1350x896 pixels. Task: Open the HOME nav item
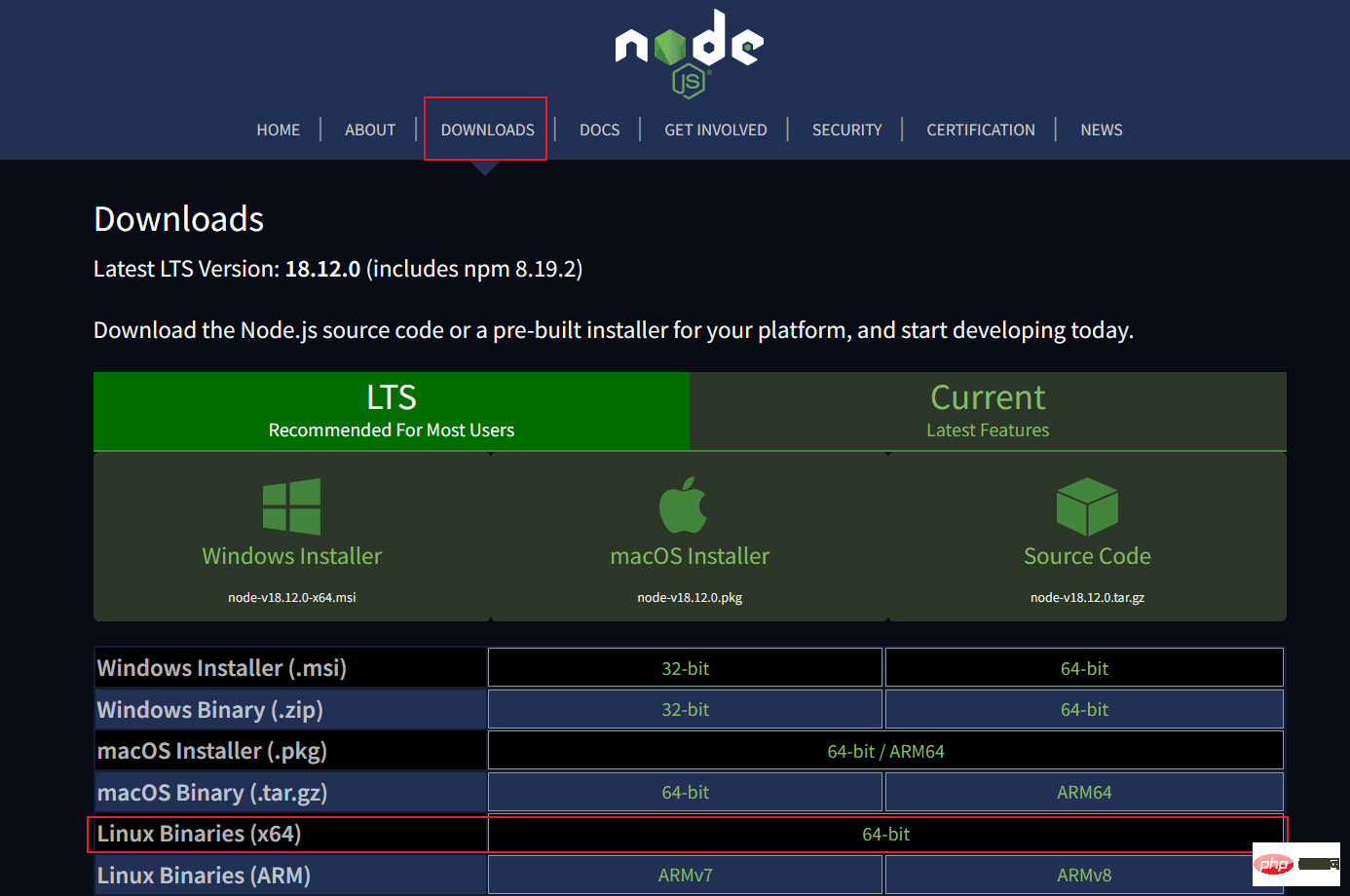pos(279,130)
